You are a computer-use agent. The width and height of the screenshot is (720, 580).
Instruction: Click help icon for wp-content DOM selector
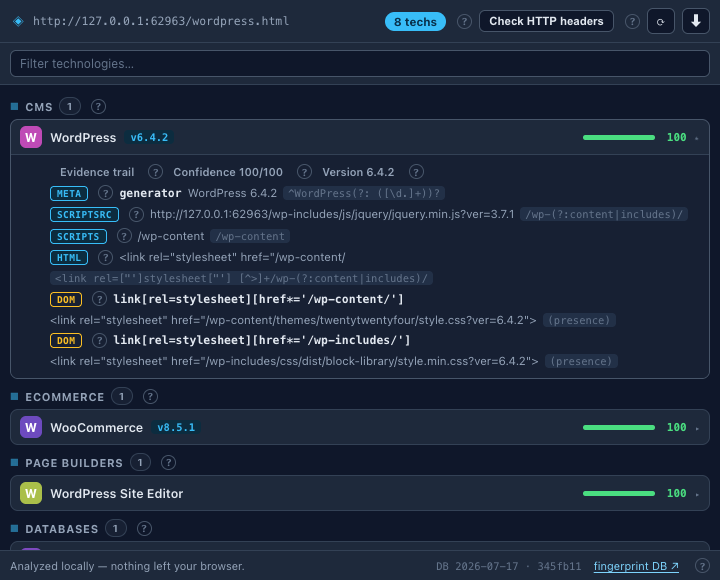(99, 299)
